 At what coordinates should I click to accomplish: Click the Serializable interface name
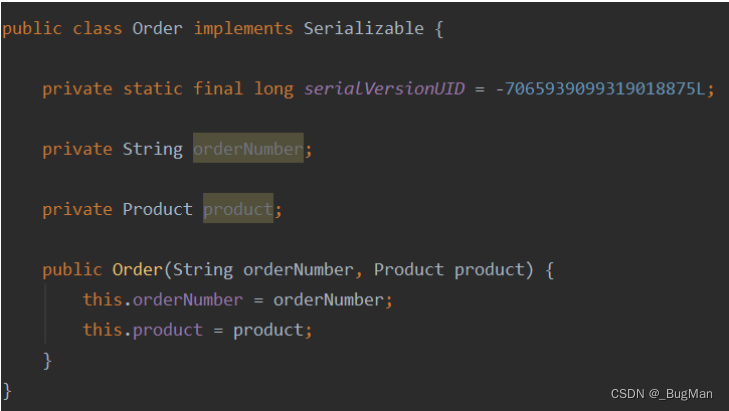click(x=363, y=28)
